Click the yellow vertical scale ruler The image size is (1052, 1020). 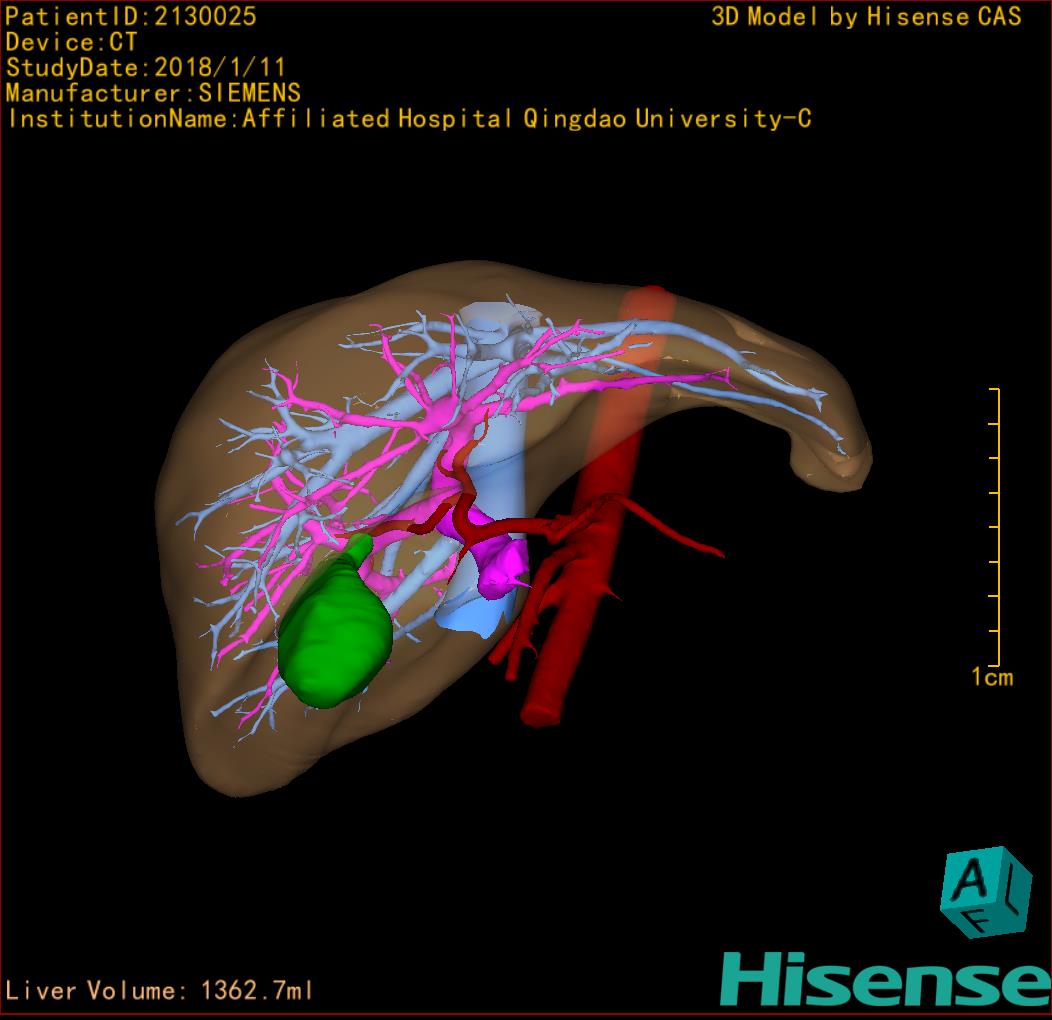pyautogui.click(x=997, y=526)
